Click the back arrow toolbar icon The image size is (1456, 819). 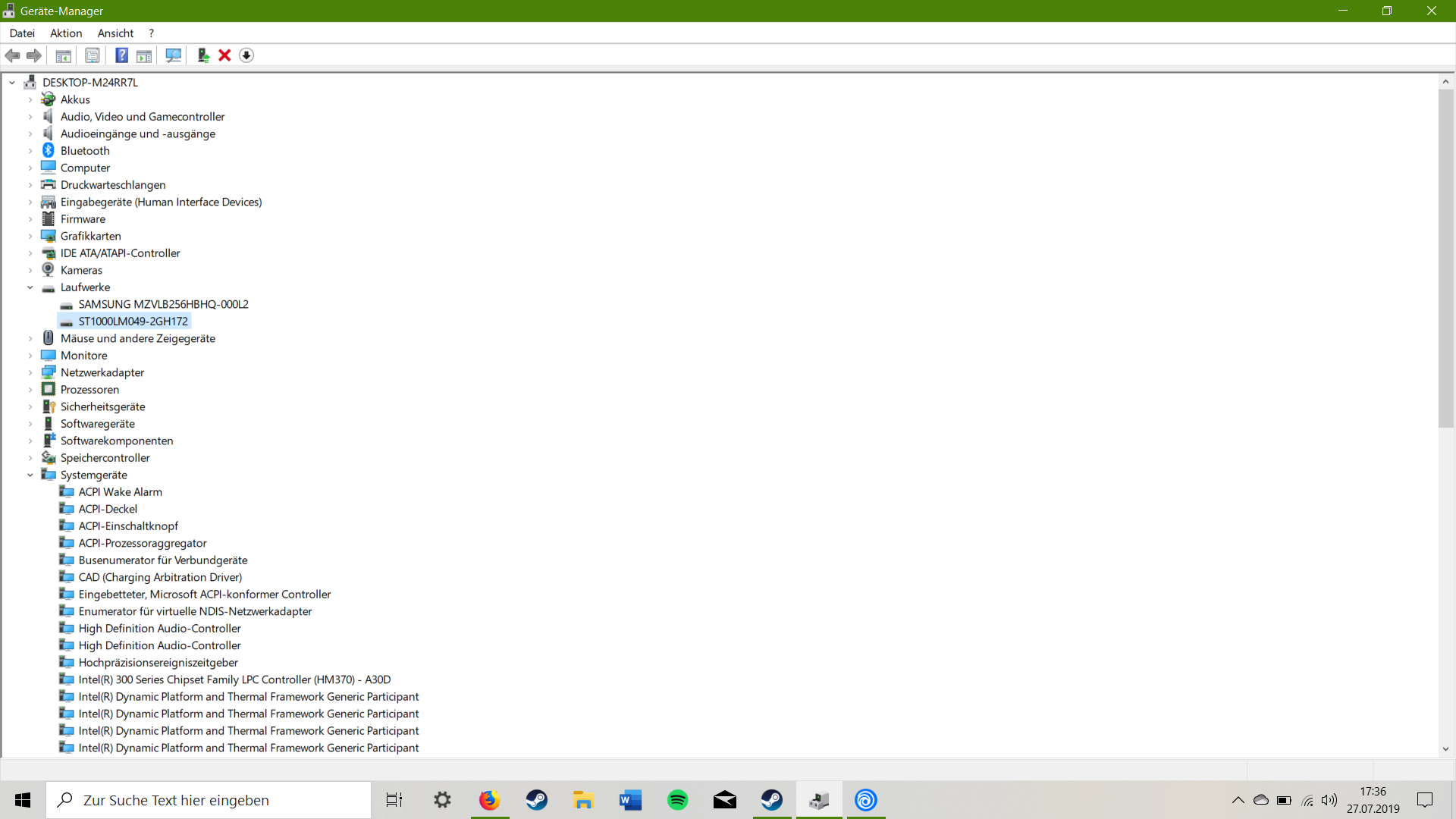pos(13,55)
